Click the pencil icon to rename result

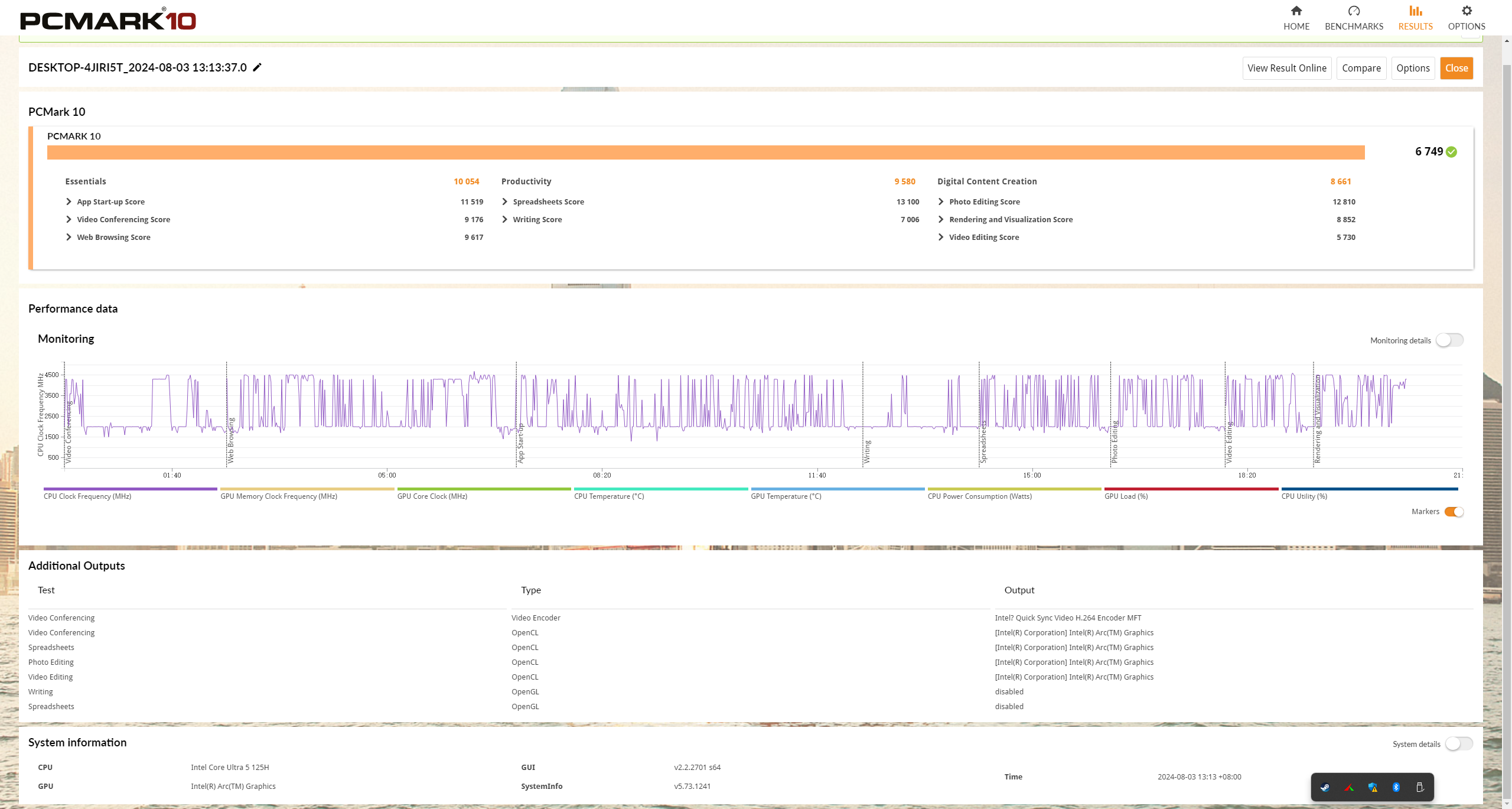coord(257,67)
